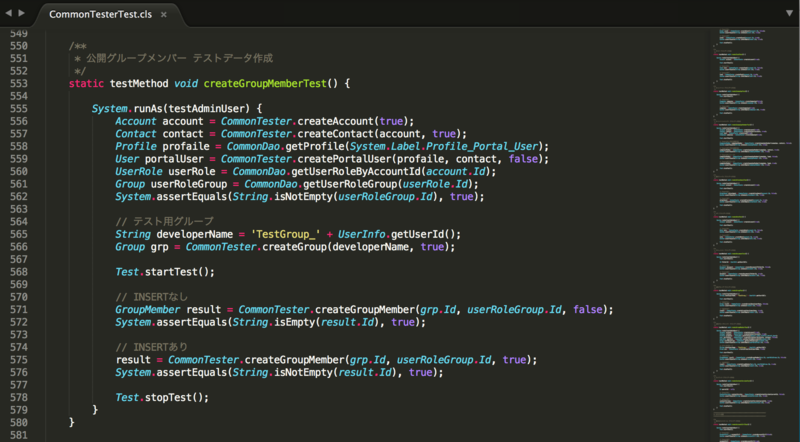
Task: Click 'createPortalUser' on line 559
Action: [344, 159]
